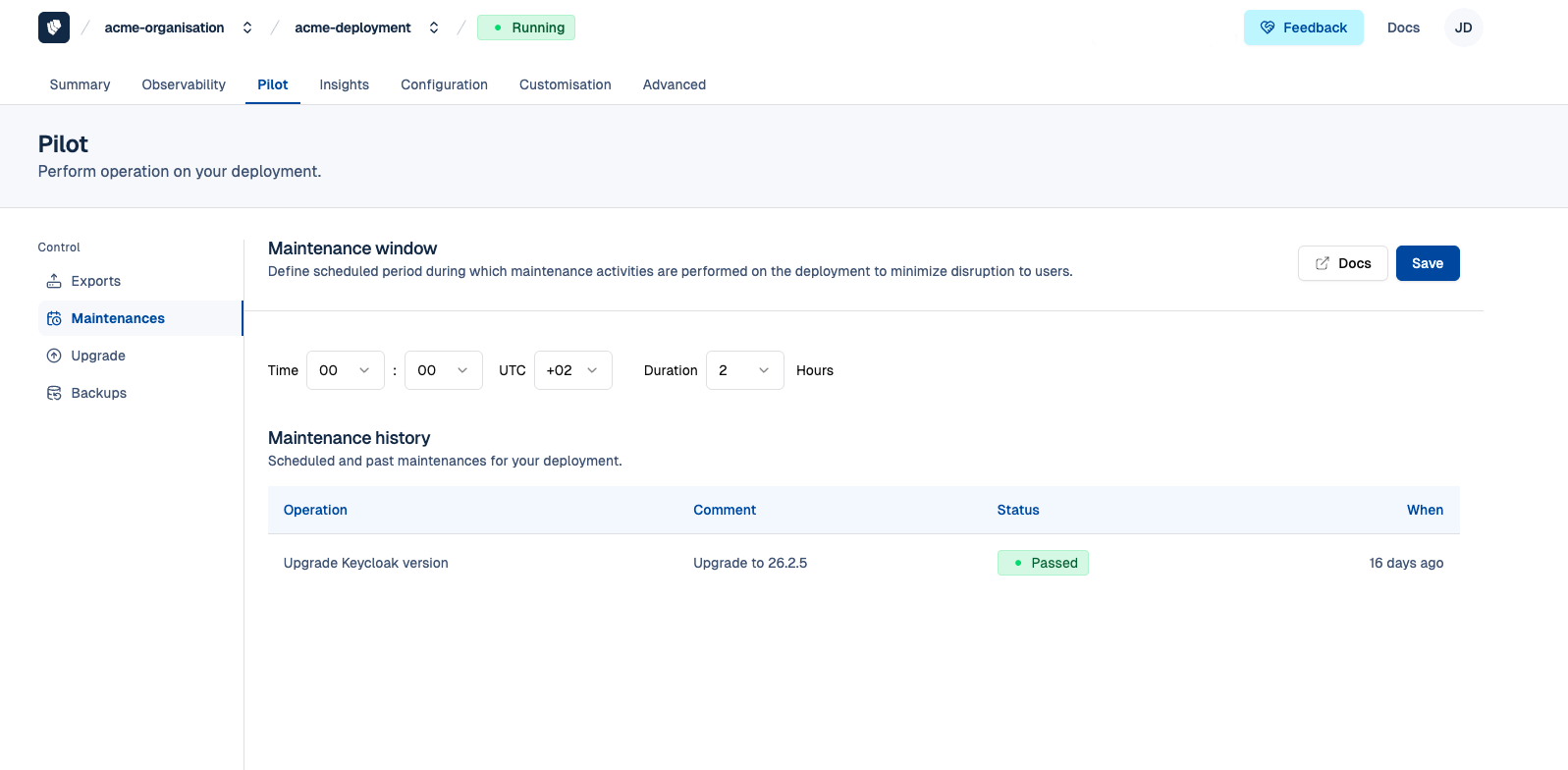Viewport: 1568px width, 770px height.
Task: Switch to the Insights tab
Action: pyautogui.click(x=345, y=84)
